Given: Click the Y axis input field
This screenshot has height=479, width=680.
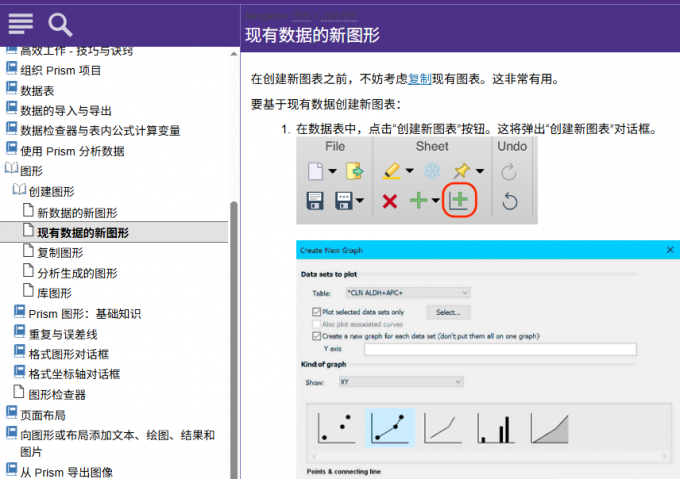Looking at the screenshot, I should coord(500,349).
